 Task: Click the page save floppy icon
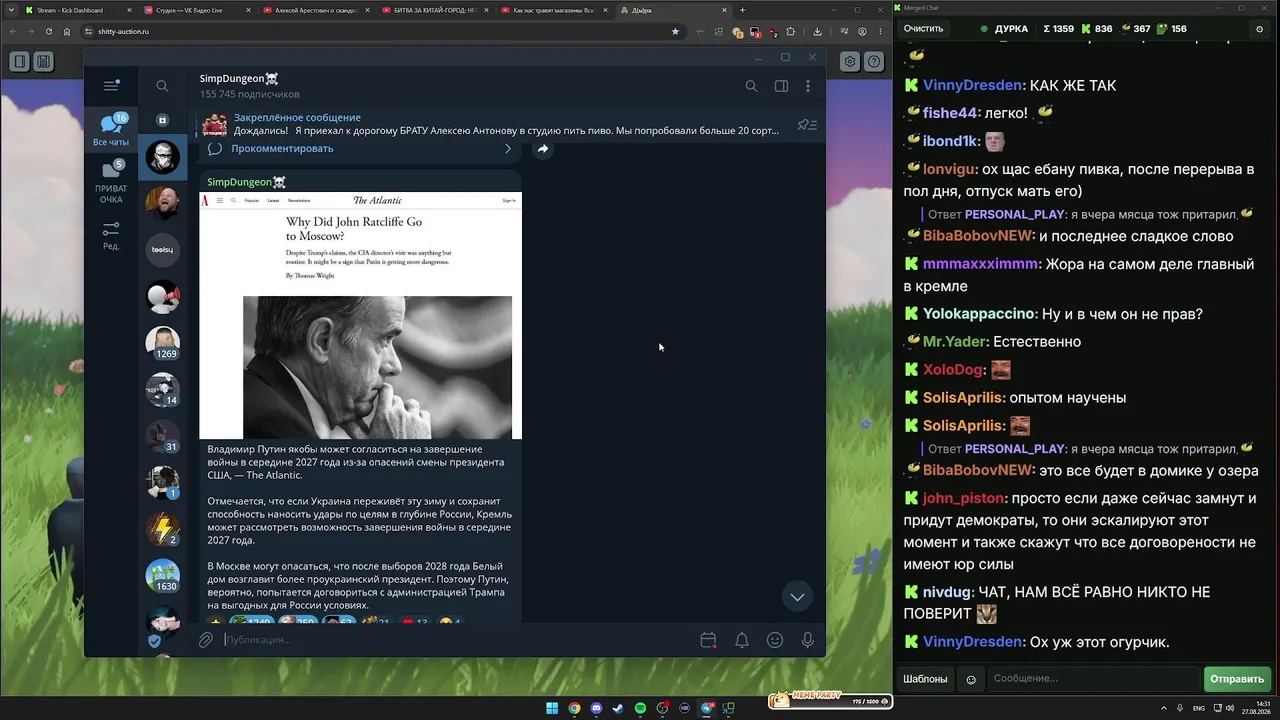tap(43, 61)
